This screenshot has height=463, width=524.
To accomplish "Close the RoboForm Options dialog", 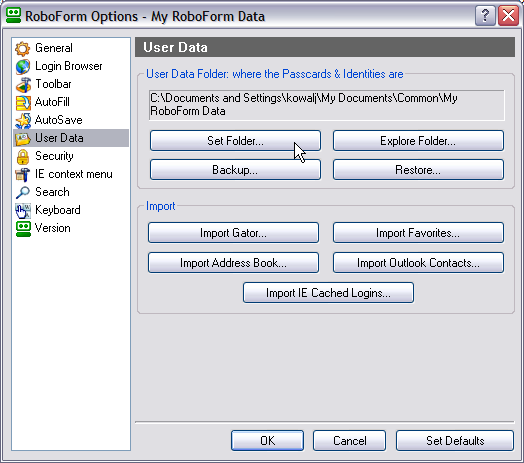I will tap(508, 15).
